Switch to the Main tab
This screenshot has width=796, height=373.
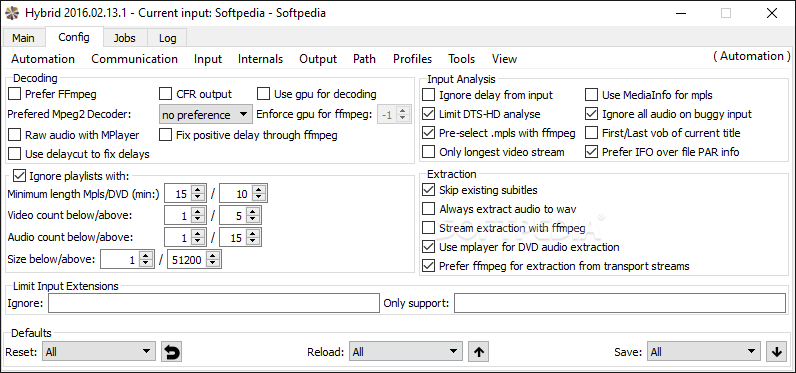[x=23, y=38]
